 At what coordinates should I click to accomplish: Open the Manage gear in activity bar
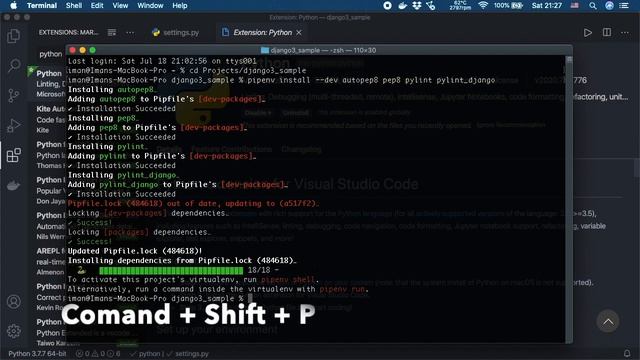[x=13, y=331]
